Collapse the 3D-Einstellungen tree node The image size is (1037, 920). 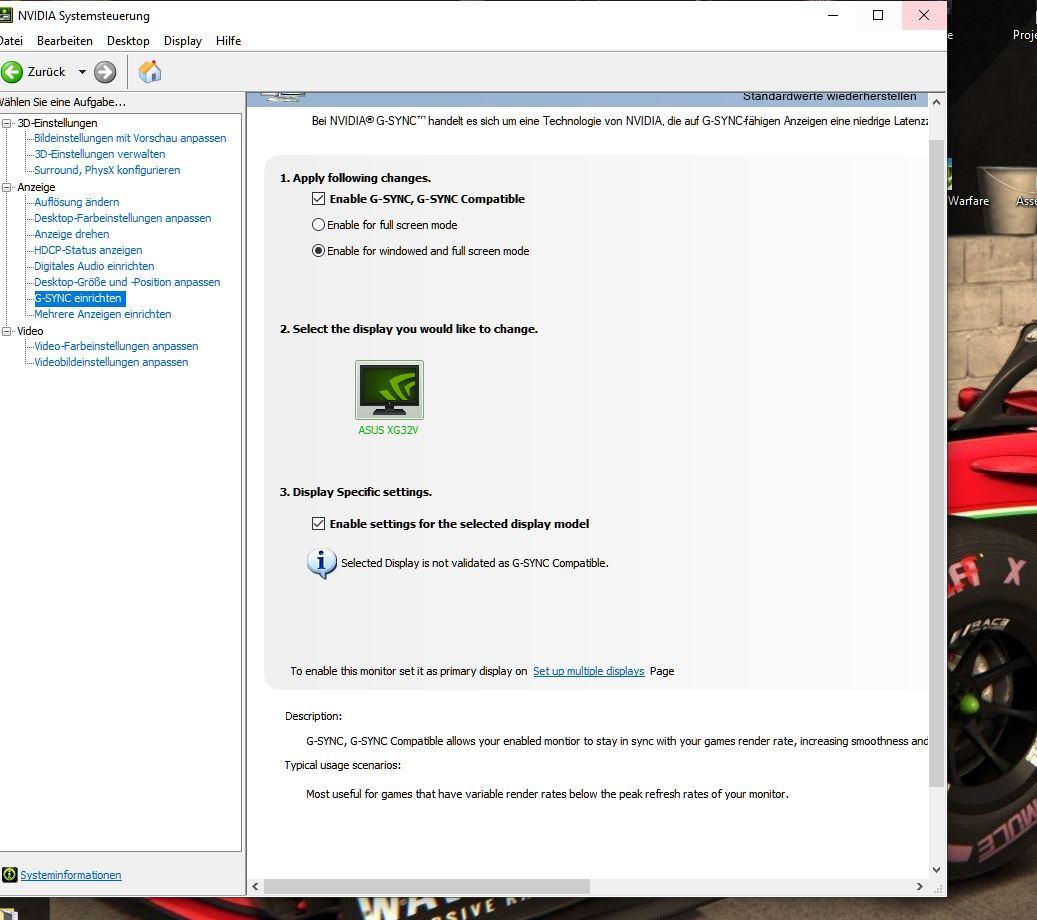7,123
